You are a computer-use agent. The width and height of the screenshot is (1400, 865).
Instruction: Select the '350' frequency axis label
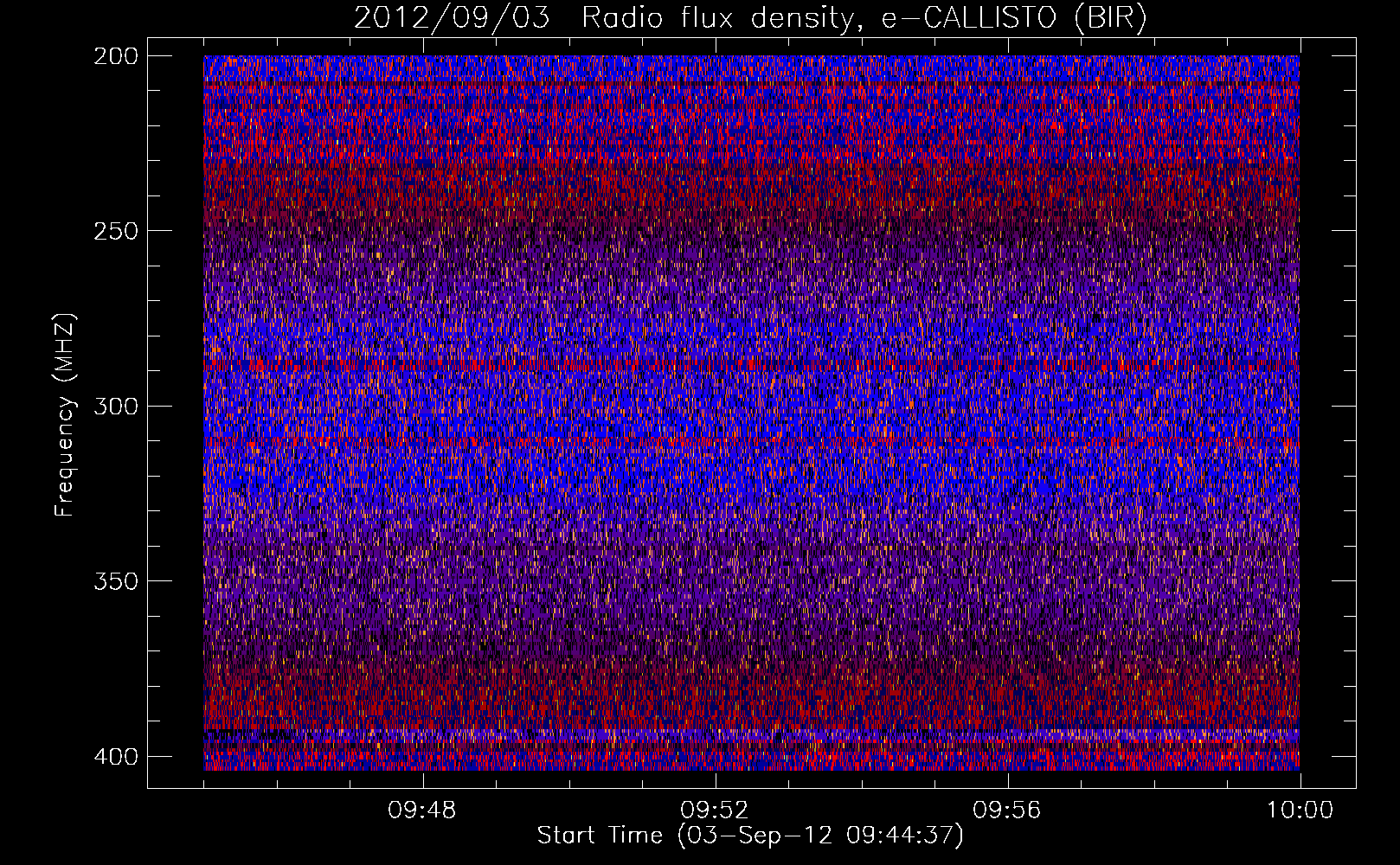115,581
